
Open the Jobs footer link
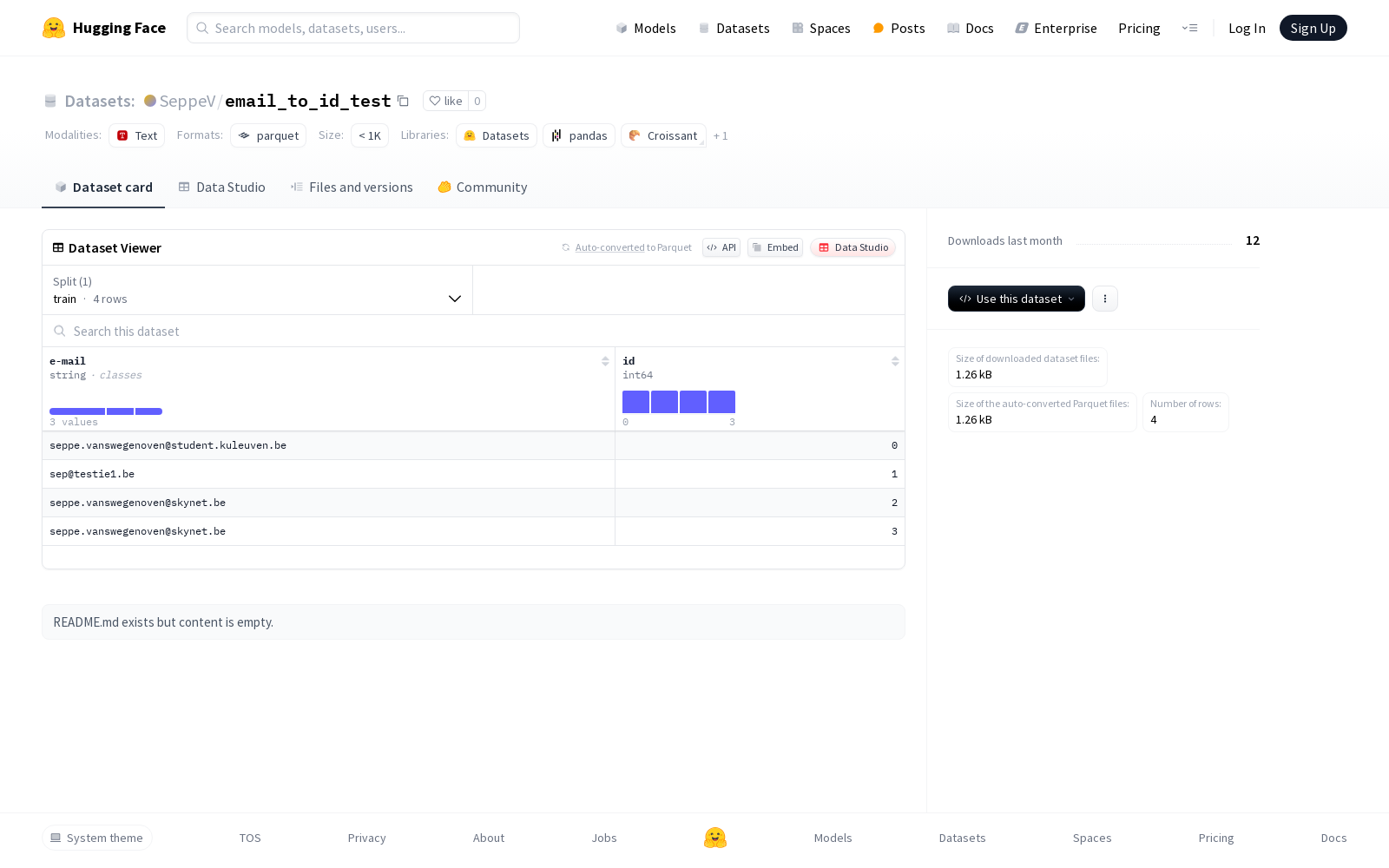604,838
